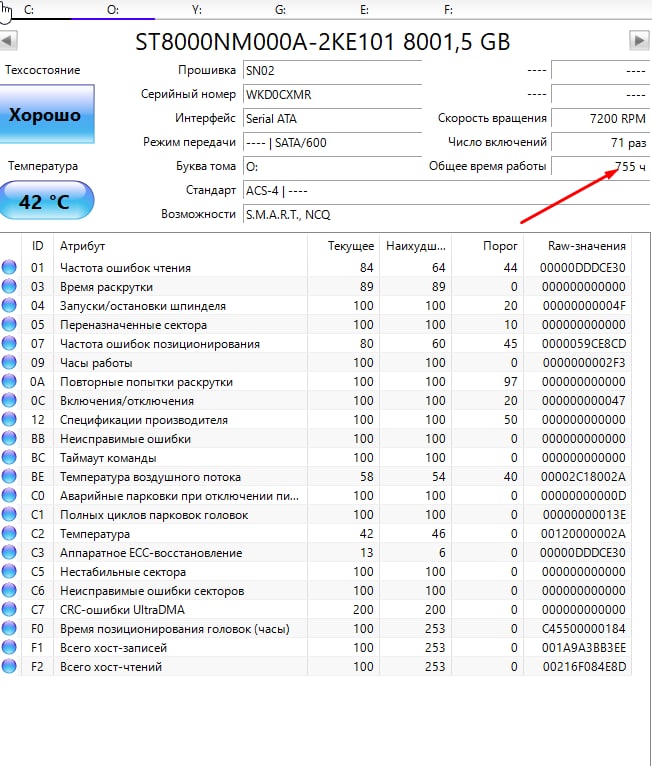
Task: Click the ID column header
Action: [38, 246]
